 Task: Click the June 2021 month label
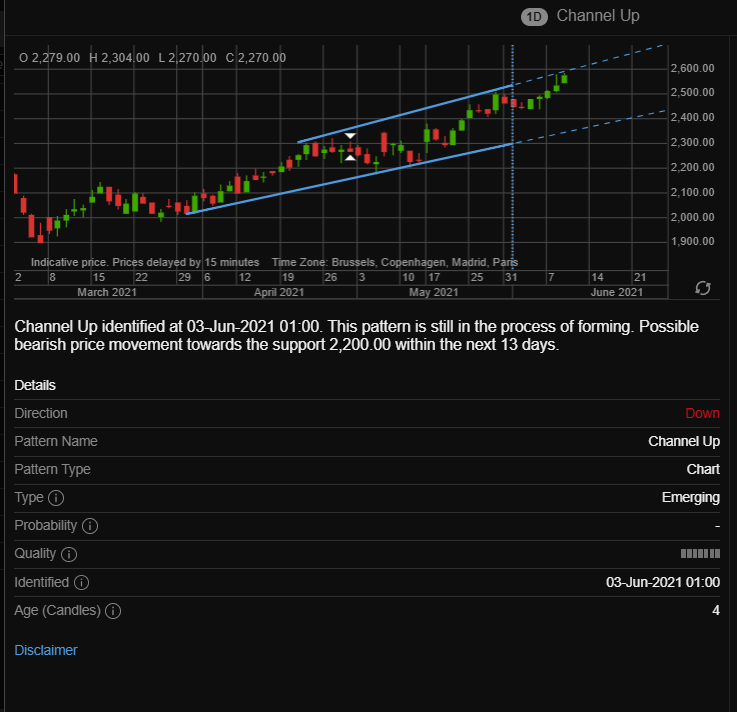(616, 292)
